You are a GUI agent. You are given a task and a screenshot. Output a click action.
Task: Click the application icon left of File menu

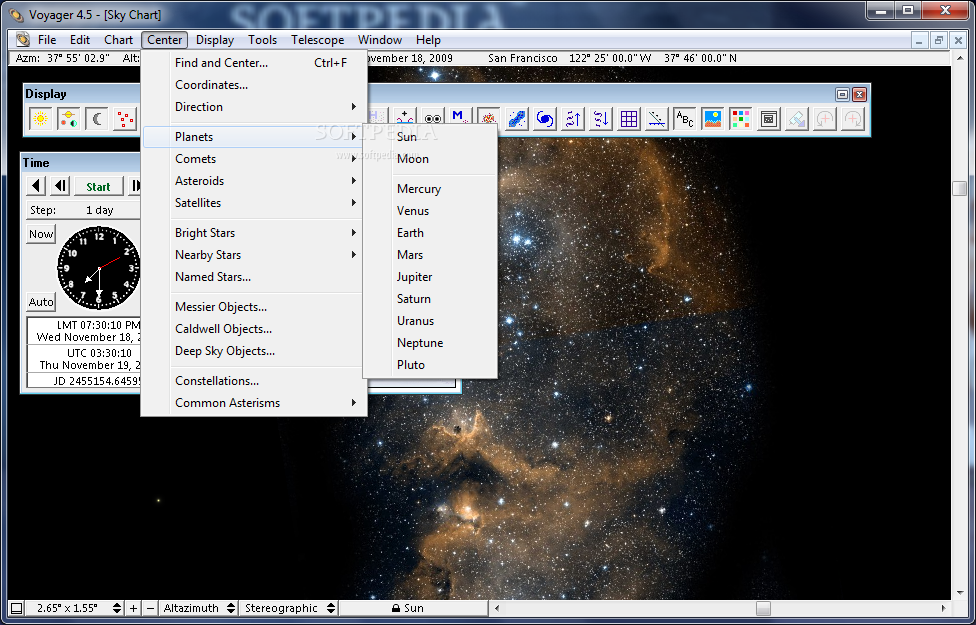pos(23,39)
